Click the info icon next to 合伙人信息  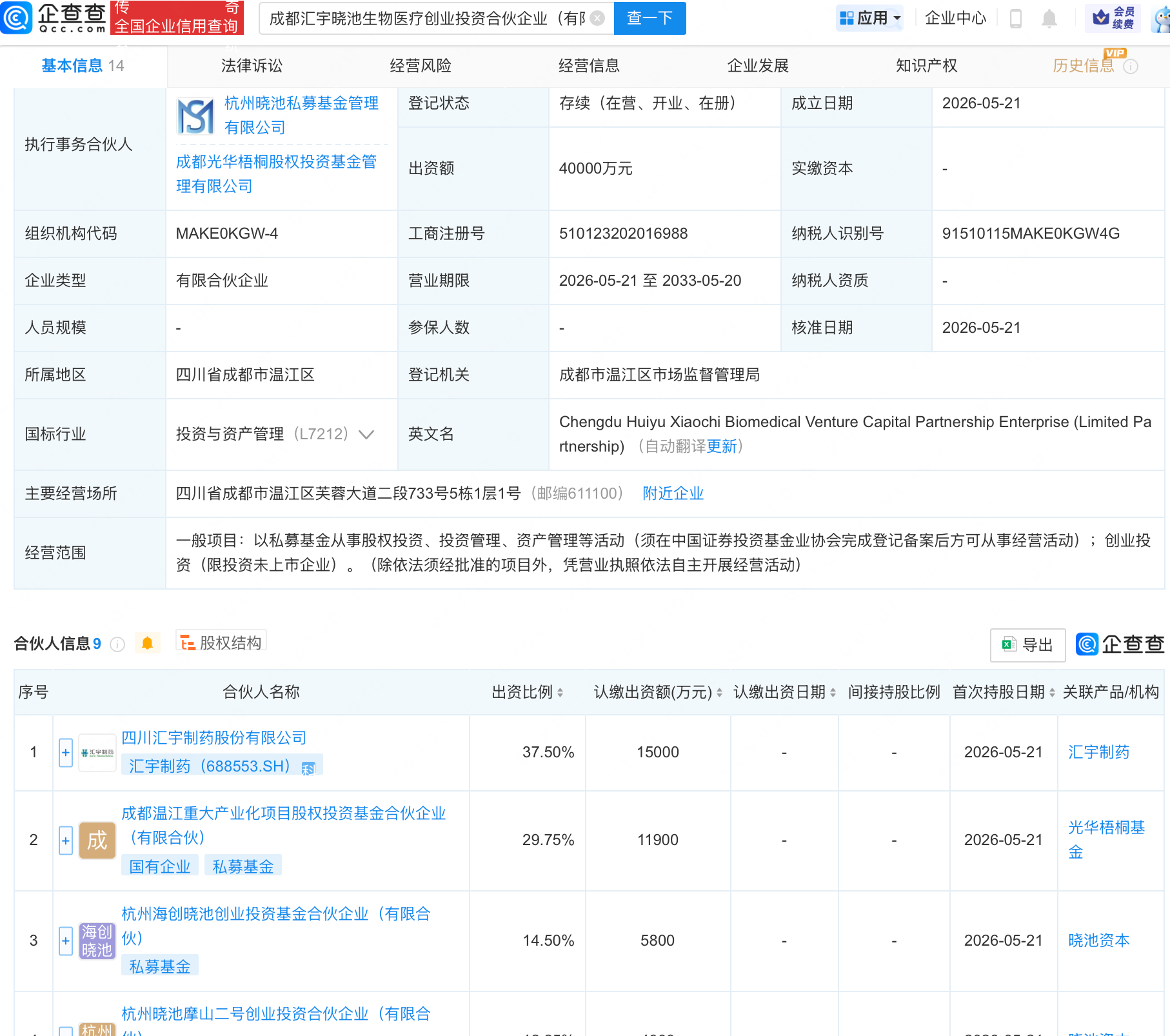pos(117,644)
